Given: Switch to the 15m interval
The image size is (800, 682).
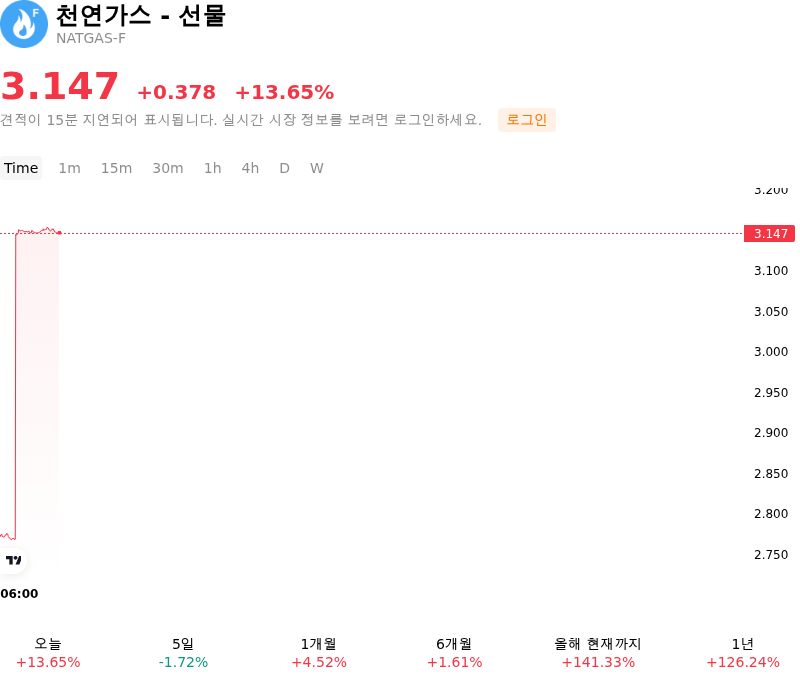Looking at the screenshot, I should click(x=116, y=168).
